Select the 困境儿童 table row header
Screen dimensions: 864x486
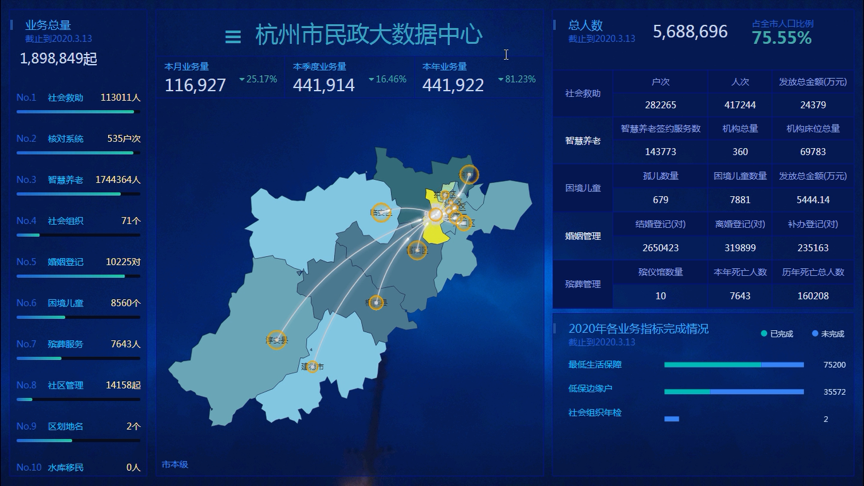(582, 188)
